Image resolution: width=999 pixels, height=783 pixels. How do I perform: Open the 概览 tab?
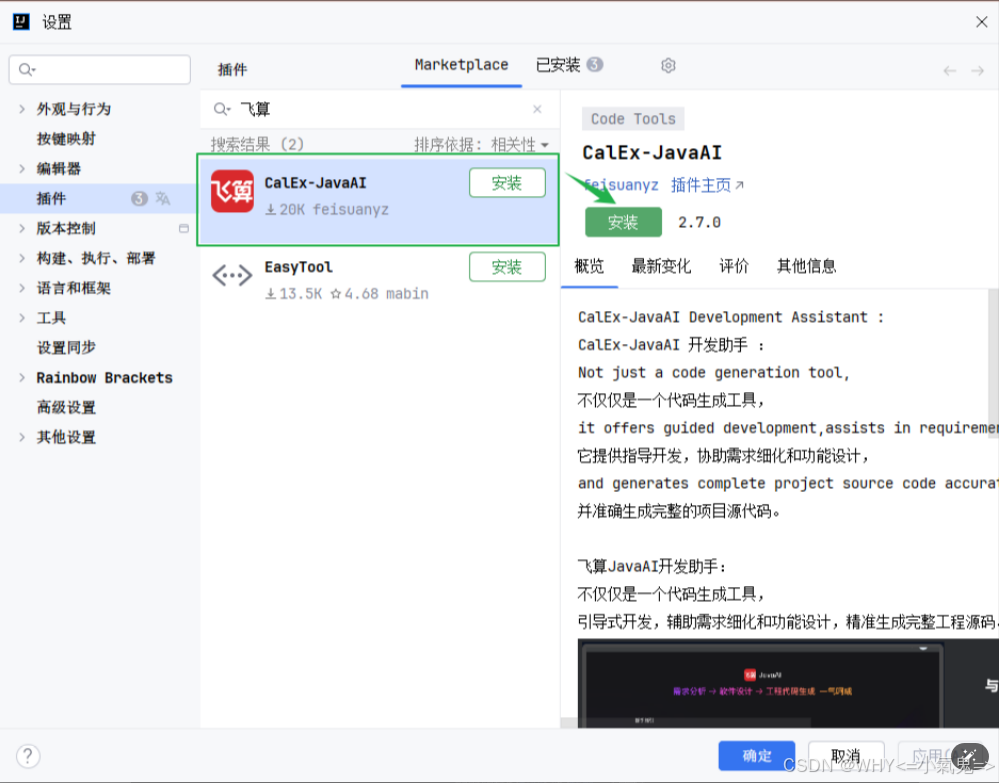point(589,266)
